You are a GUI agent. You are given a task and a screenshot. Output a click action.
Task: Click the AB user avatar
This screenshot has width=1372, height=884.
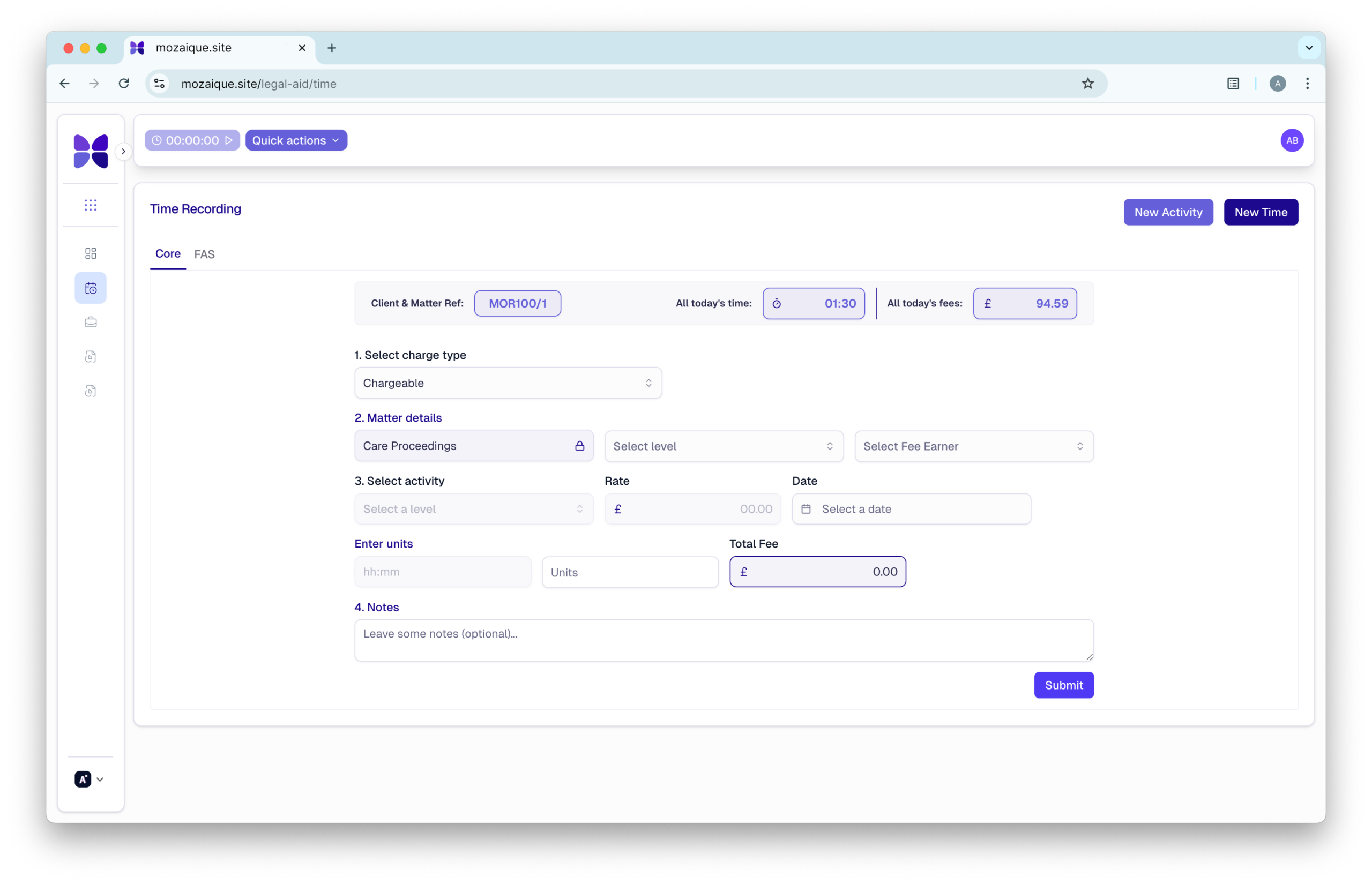[x=1292, y=140]
